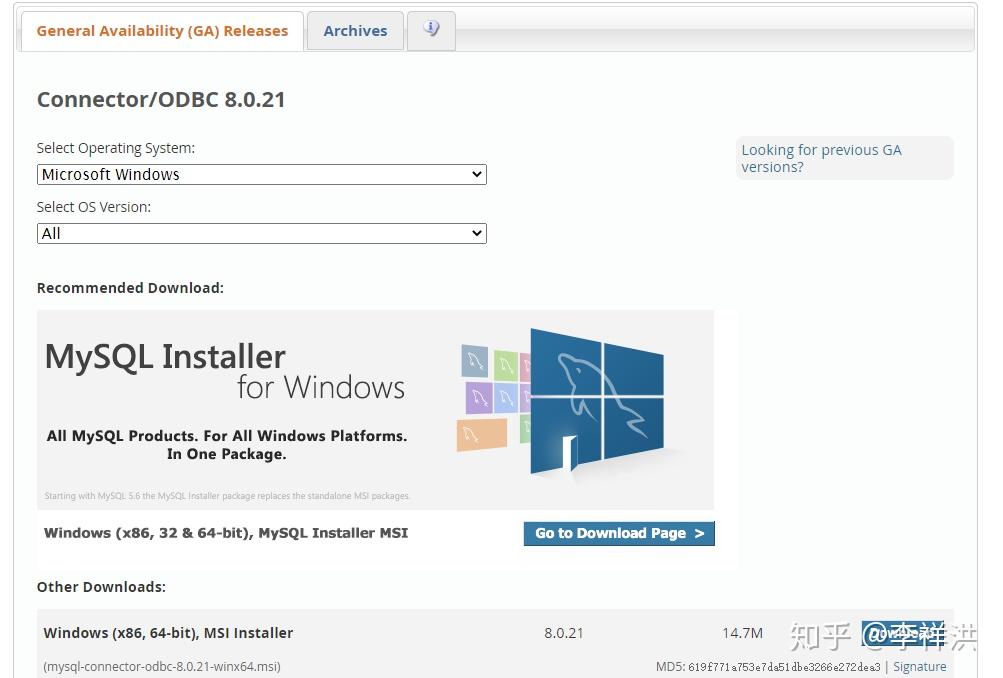Click the Go to Download Page button
This screenshot has height=678, width=1003.
coord(618,533)
